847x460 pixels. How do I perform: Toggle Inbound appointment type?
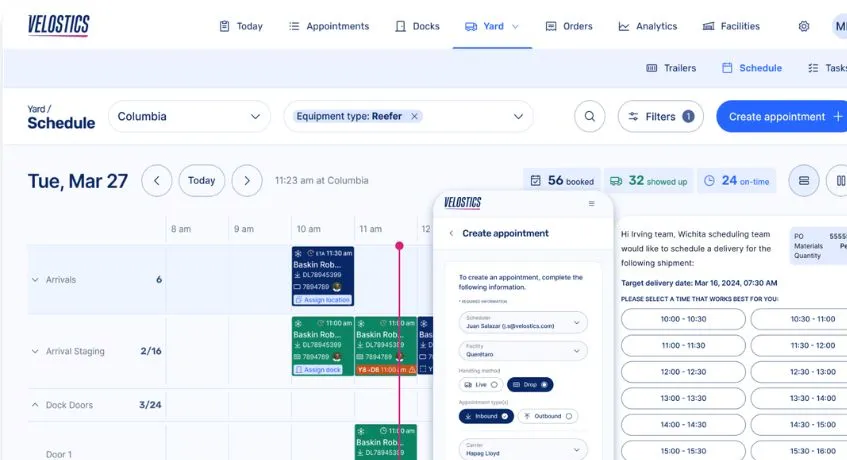click(486, 416)
